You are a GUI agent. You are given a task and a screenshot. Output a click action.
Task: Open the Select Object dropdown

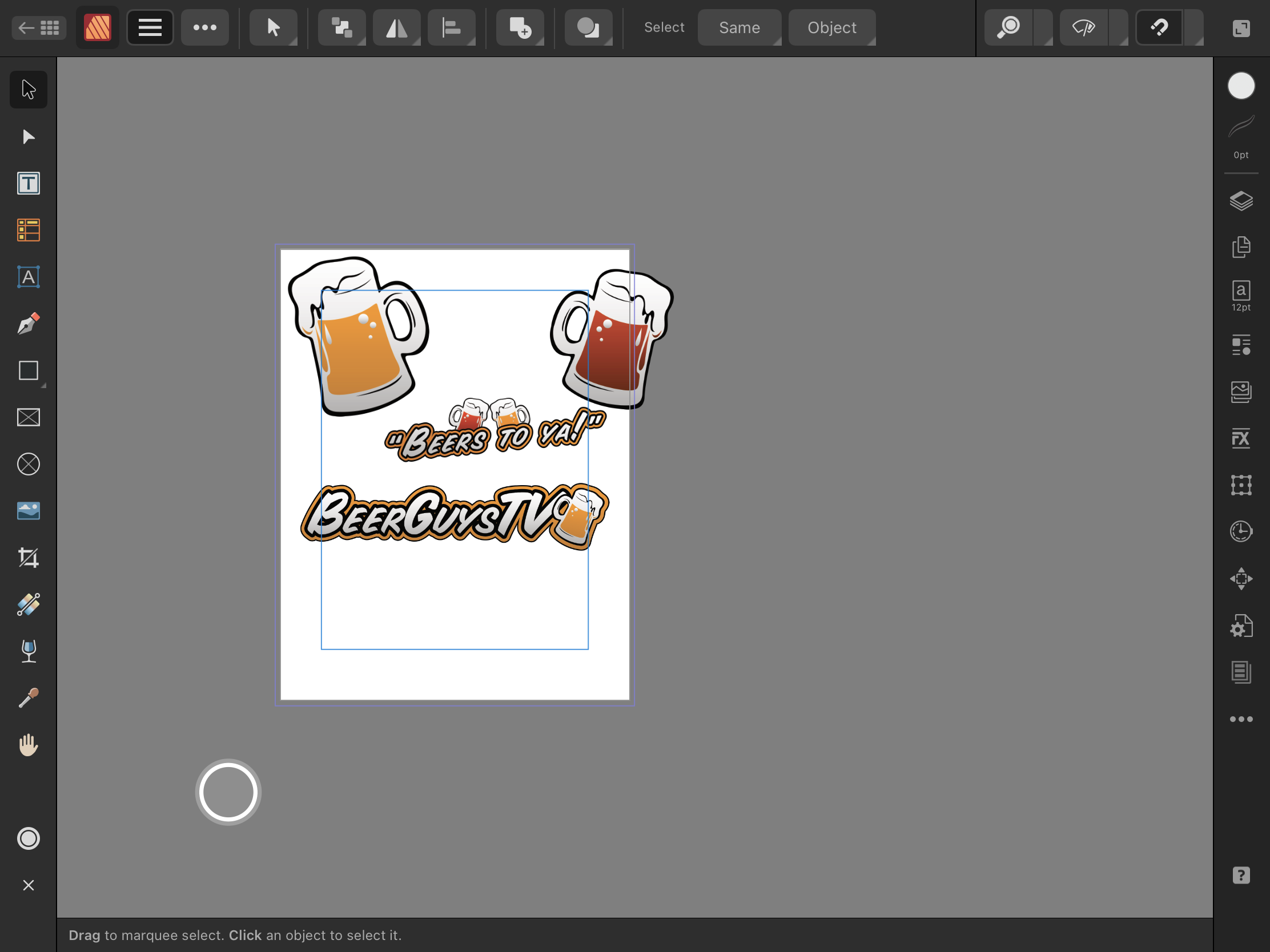tap(832, 27)
